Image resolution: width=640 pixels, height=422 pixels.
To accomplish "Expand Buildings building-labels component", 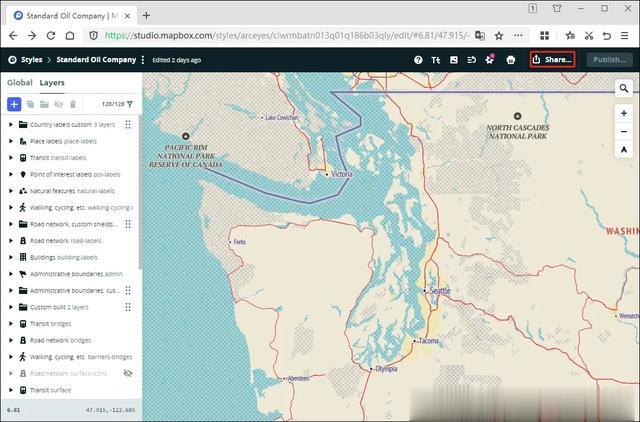I will coord(11,257).
